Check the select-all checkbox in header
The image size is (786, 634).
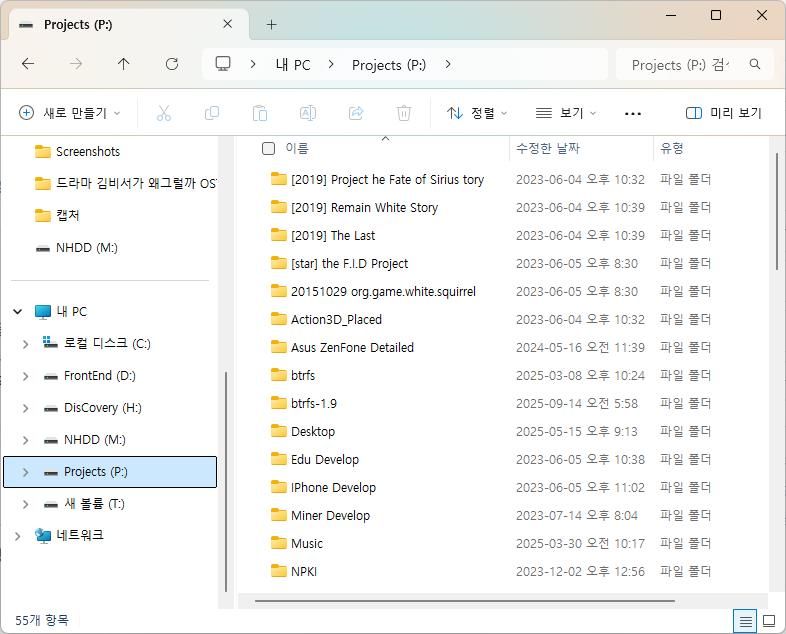pos(268,148)
